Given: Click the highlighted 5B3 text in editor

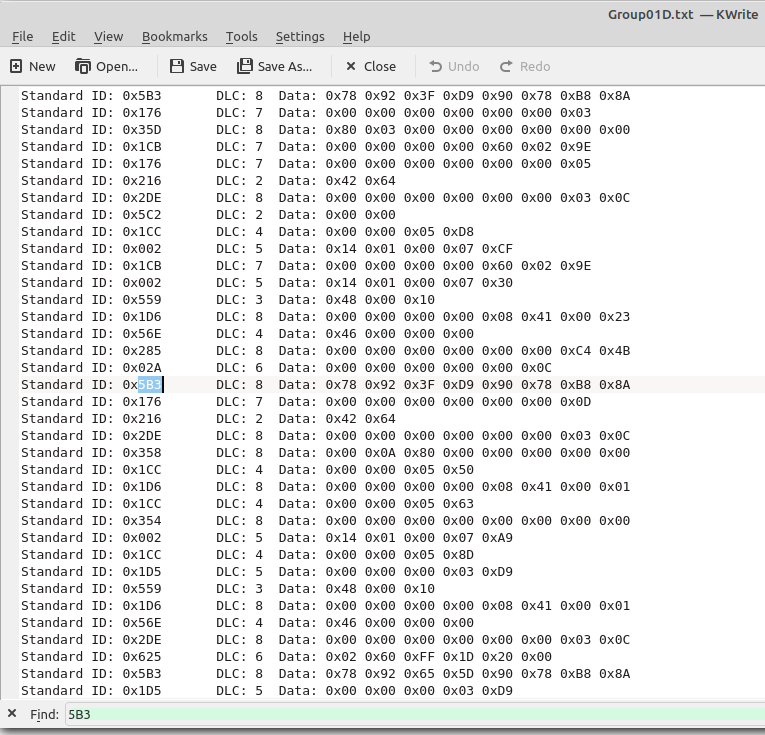Looking at the screenshot, I should (150, 385).
